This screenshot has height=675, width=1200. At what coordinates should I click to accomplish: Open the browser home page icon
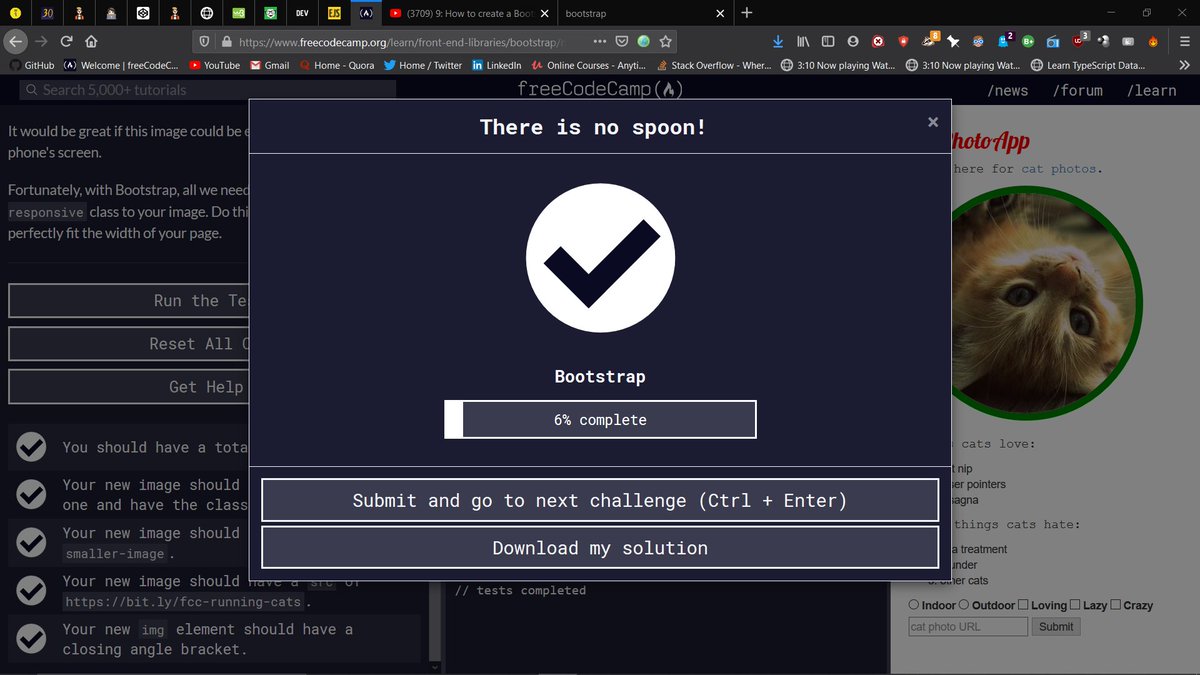91,42
